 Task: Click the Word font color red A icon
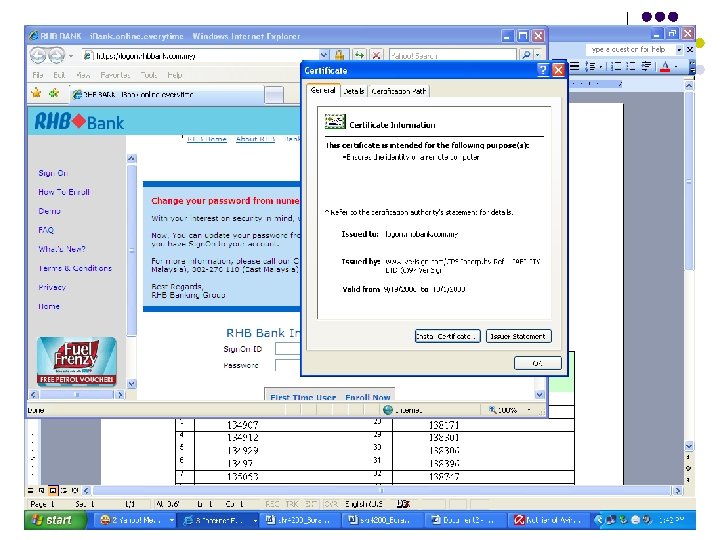[x=664, y=67]
